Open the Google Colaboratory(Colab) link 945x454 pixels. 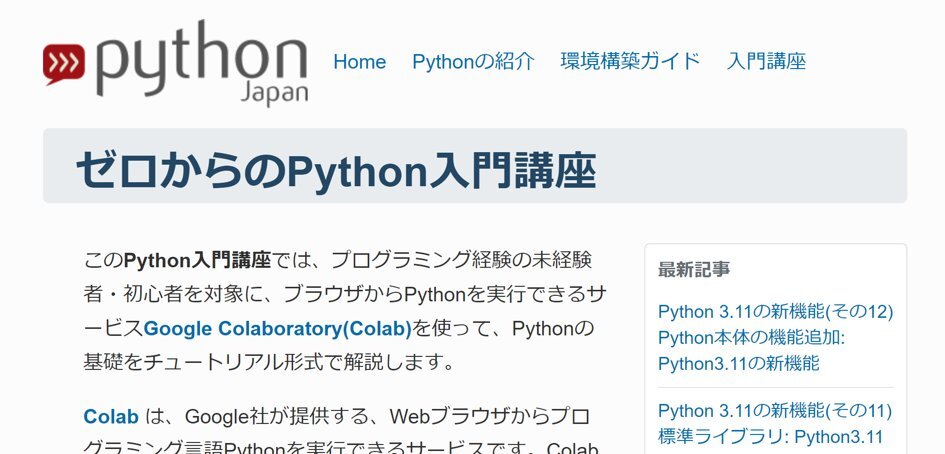(278, 328)
